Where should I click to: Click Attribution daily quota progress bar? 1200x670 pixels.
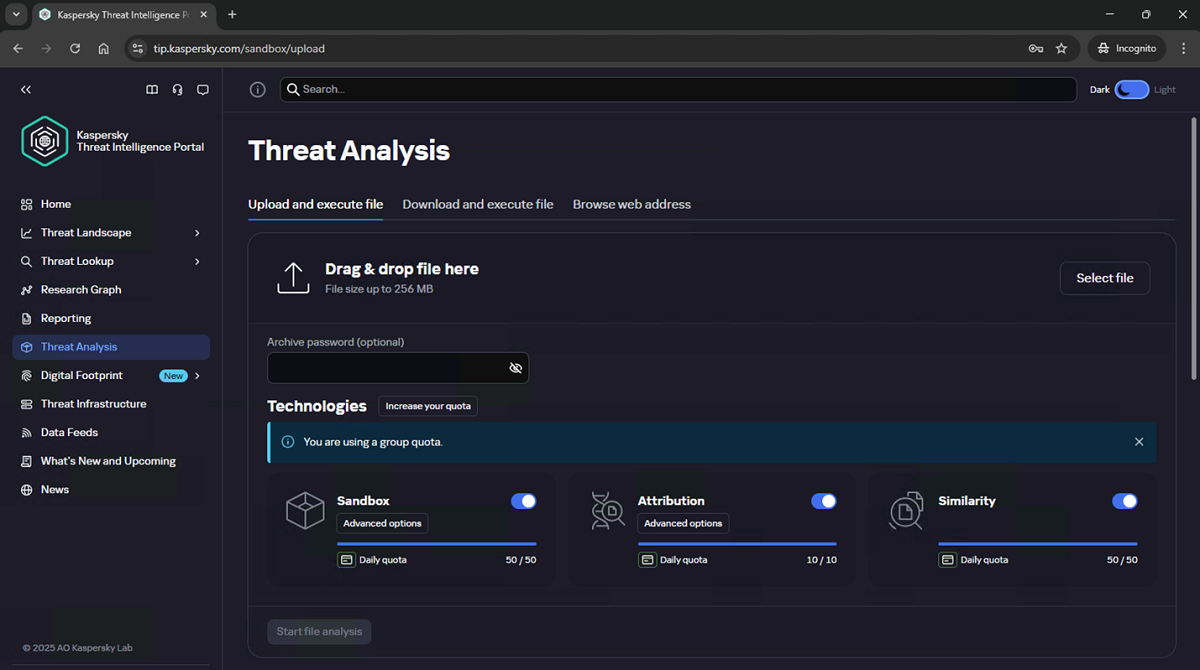737,544
